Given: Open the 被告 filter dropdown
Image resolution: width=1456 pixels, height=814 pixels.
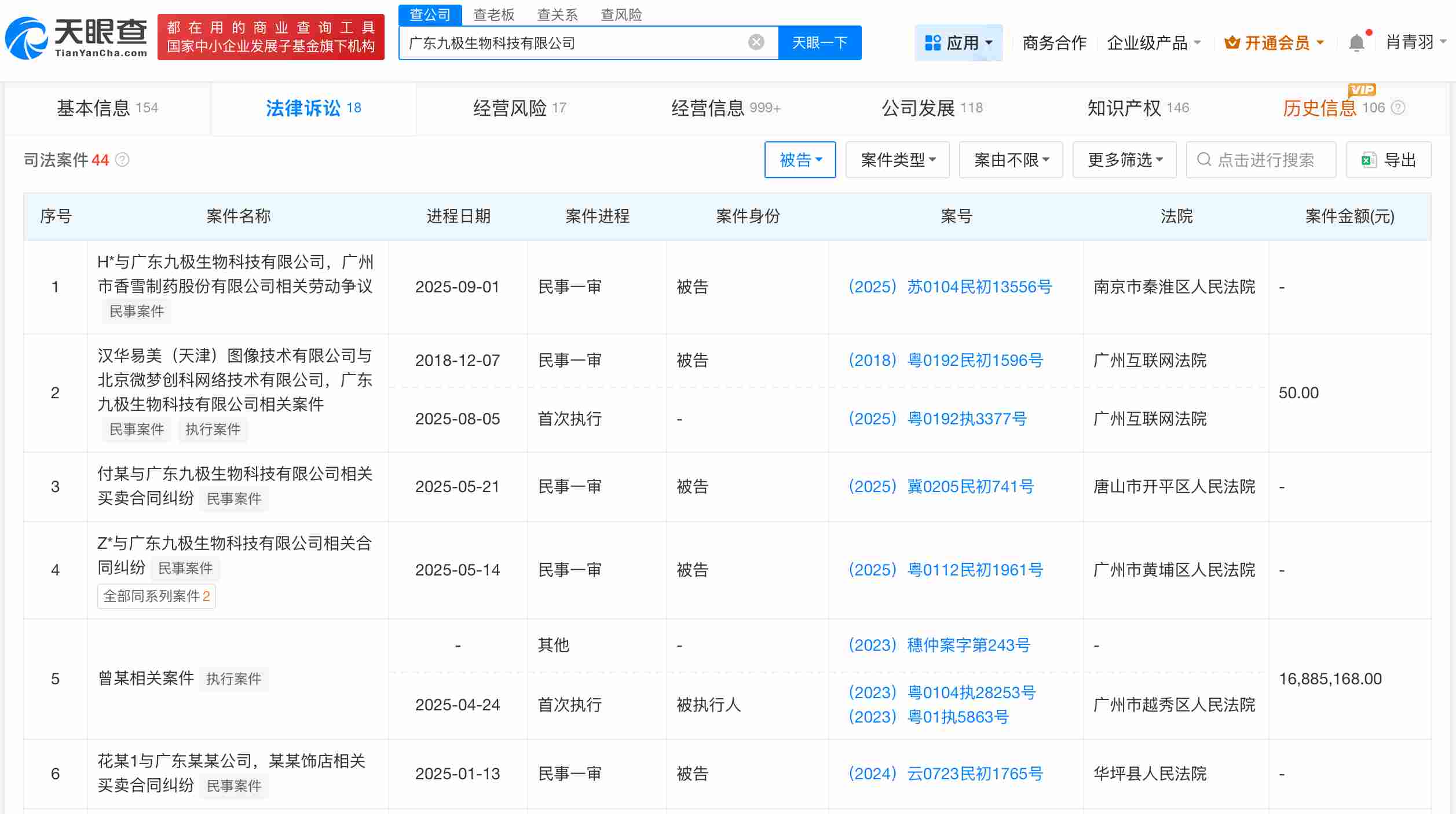Looking at the screenshot, I should tap(800, 160).
